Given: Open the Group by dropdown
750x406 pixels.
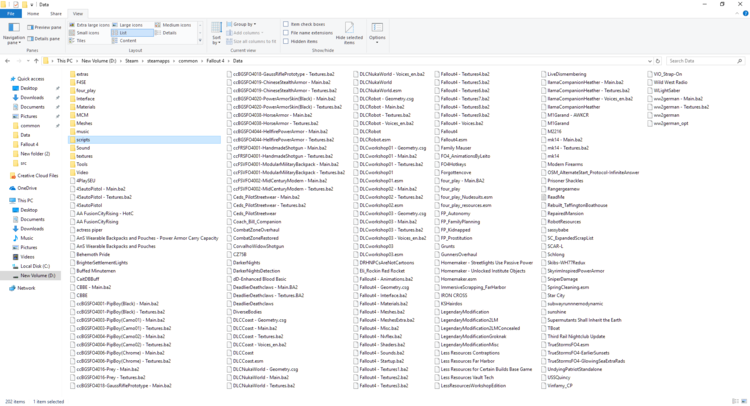Looking at the screenshot, I should click(x=242, y=24).
